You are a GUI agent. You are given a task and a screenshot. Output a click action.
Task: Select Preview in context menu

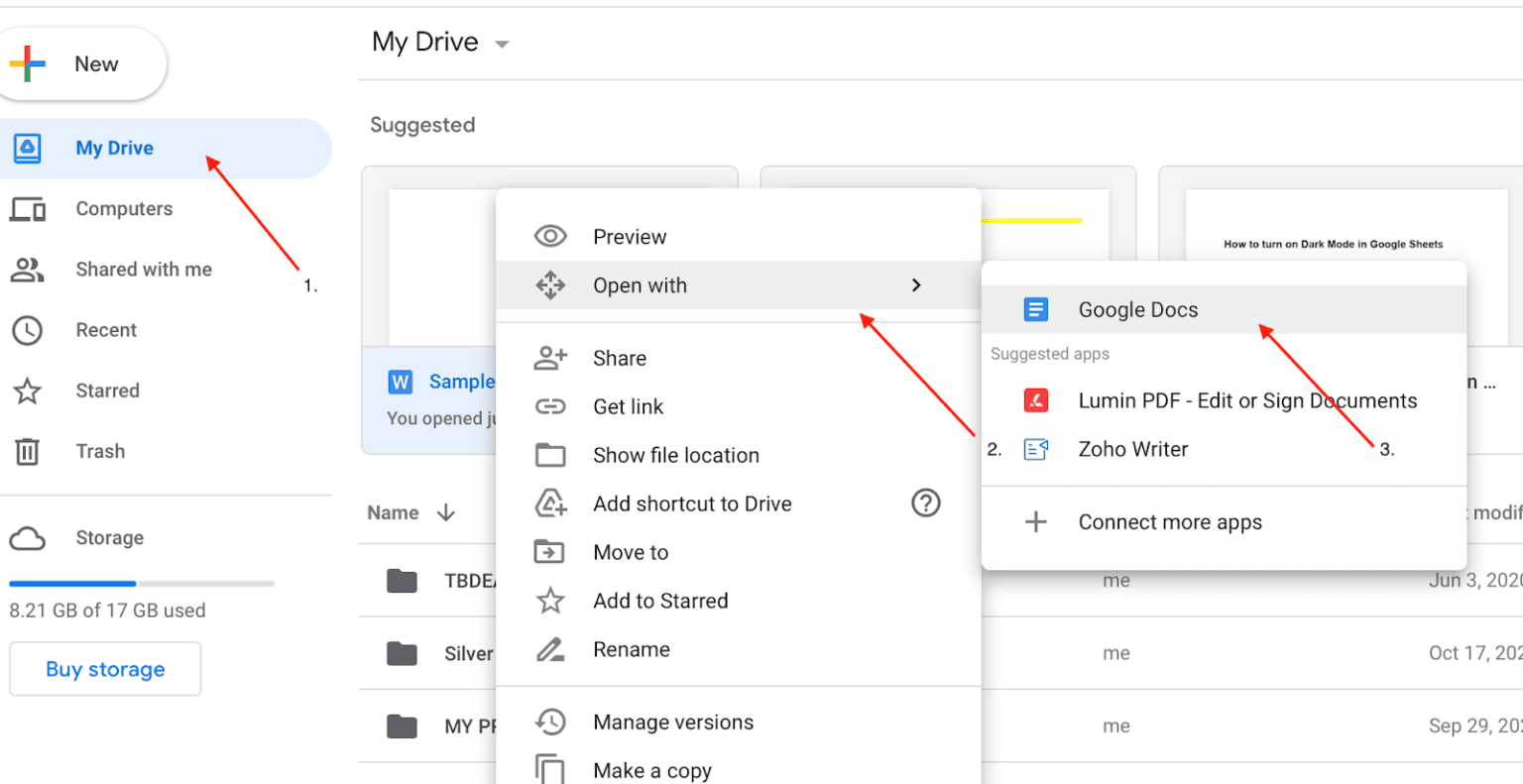coord(739,236)
